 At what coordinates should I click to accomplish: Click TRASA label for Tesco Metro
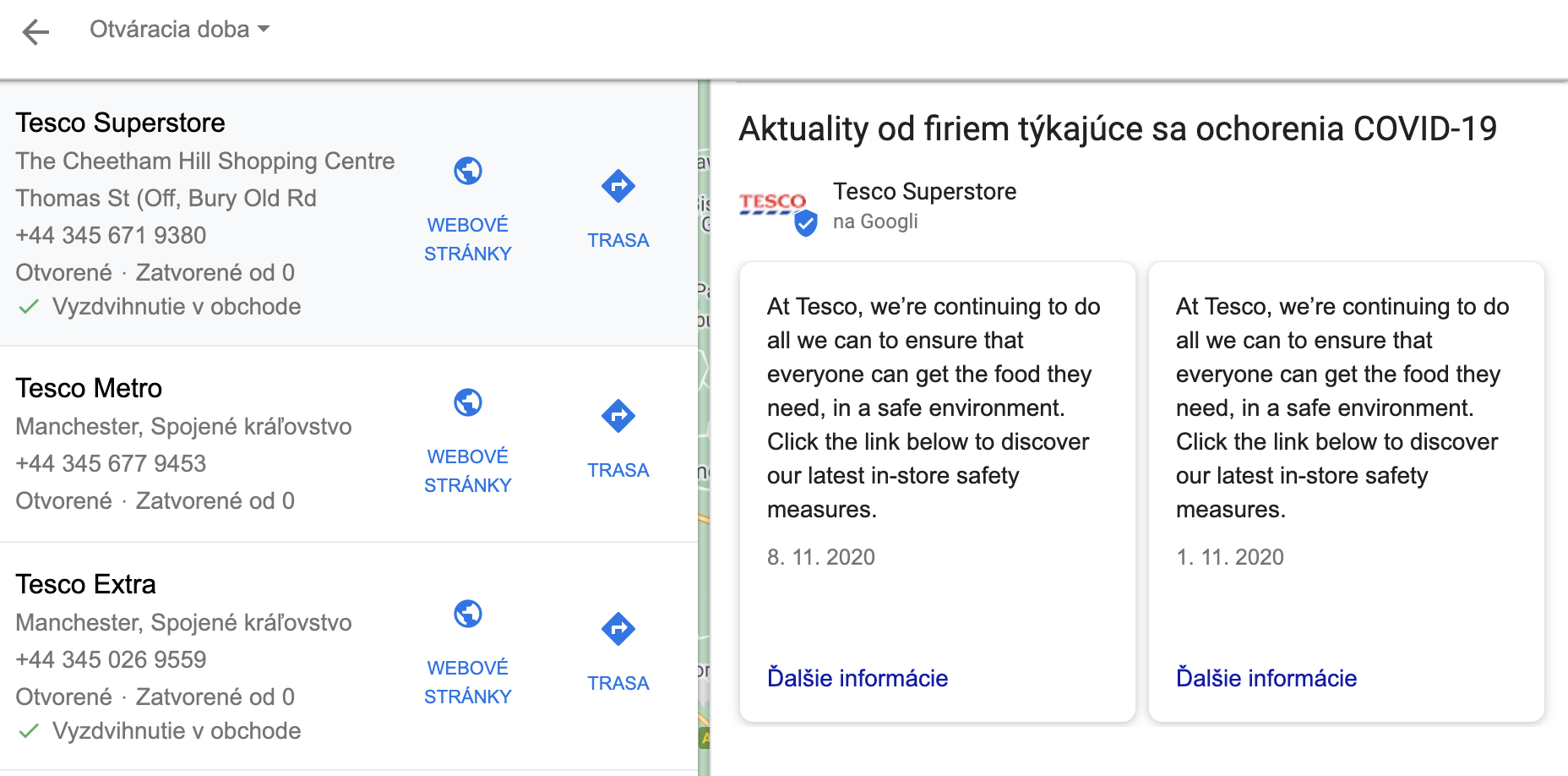pyautogui.click(x=618, y=470)
